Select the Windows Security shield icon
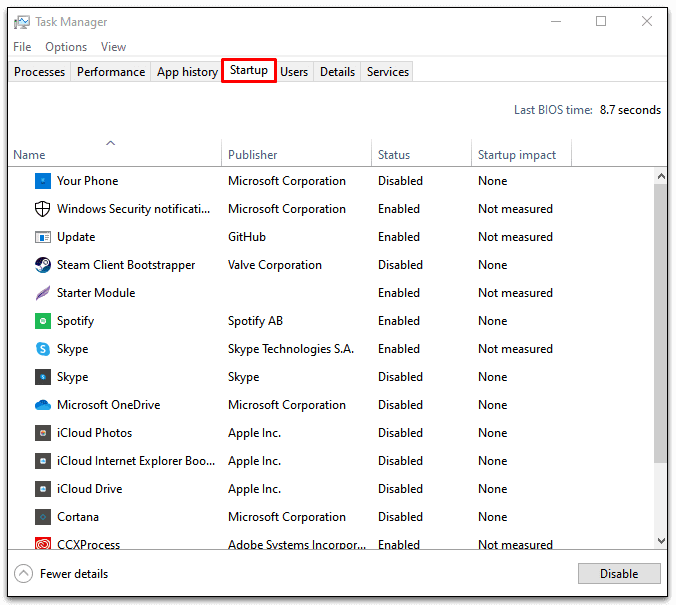This screenshot has height=605, width=676. [43, 209]
